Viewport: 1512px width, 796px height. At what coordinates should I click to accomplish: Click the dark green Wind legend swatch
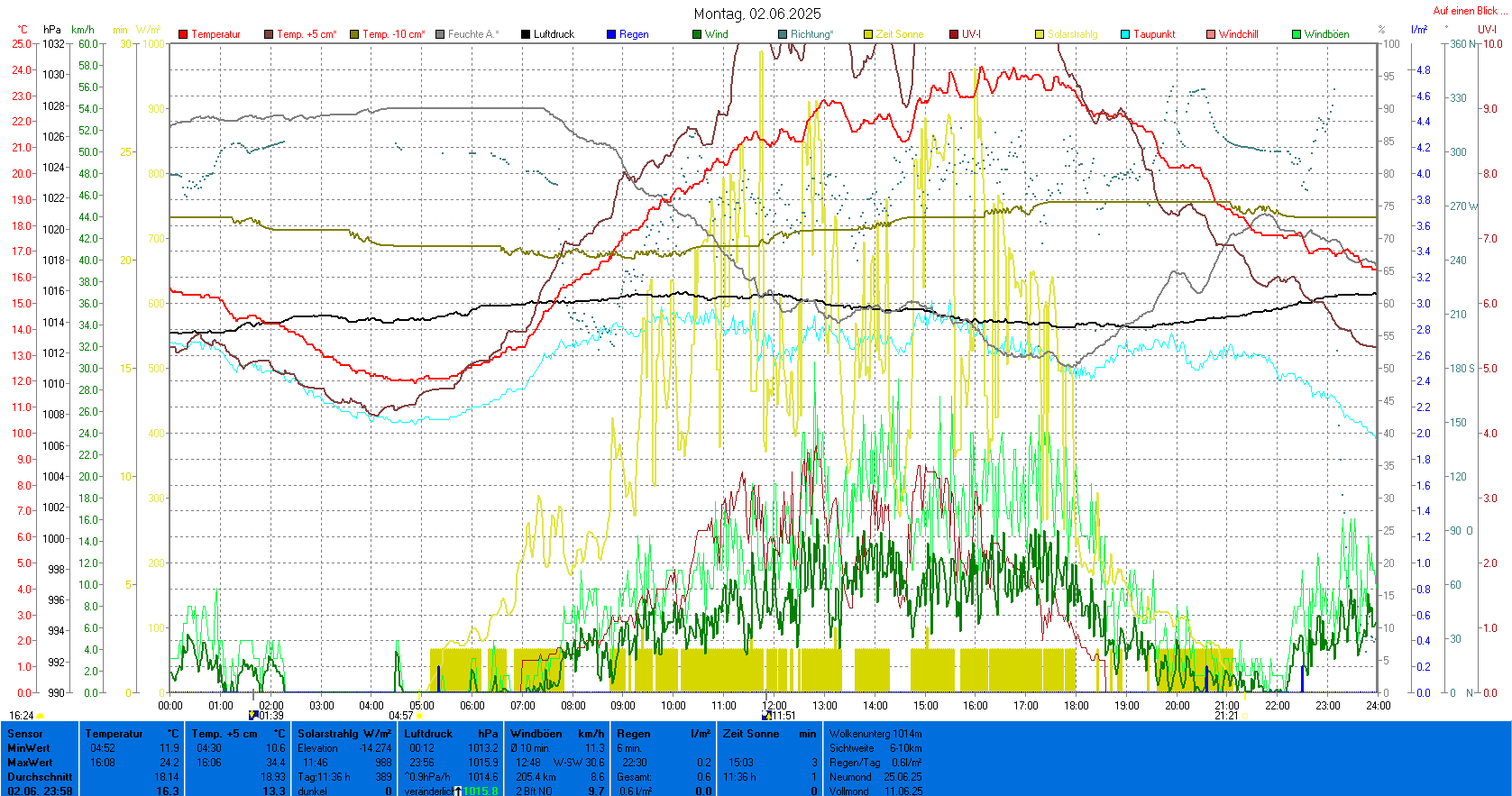697,34
